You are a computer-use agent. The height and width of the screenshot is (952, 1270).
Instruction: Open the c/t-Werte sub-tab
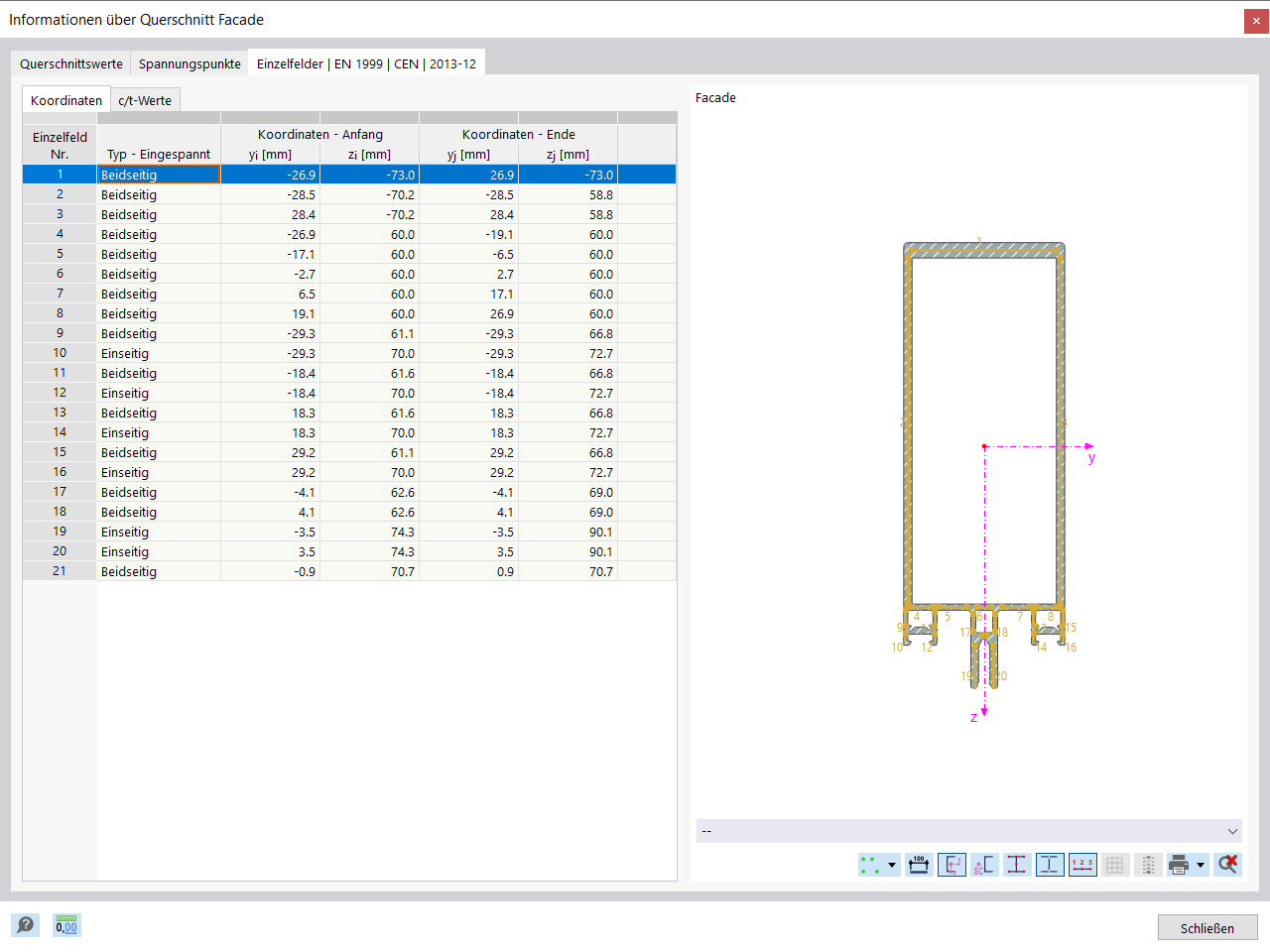point(145,100)
